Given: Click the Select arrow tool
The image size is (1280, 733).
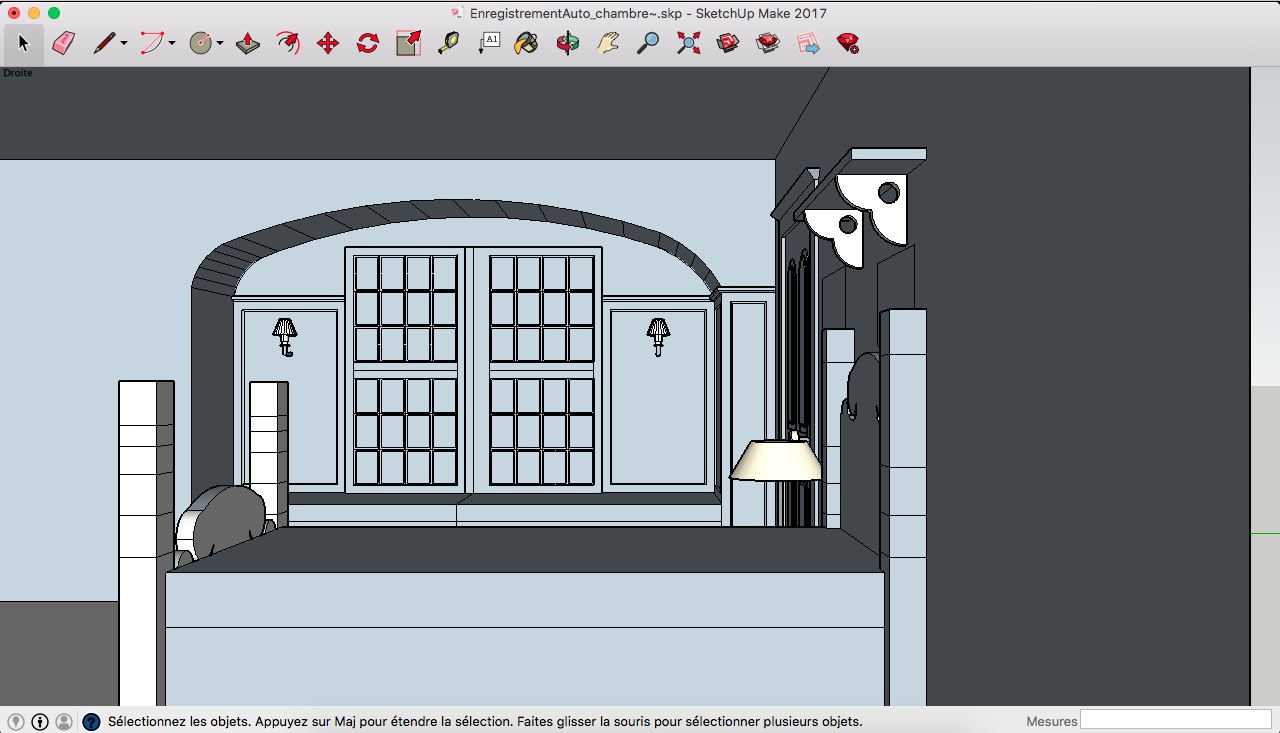Looking at the screenshot, I should [x=24, y=43].
